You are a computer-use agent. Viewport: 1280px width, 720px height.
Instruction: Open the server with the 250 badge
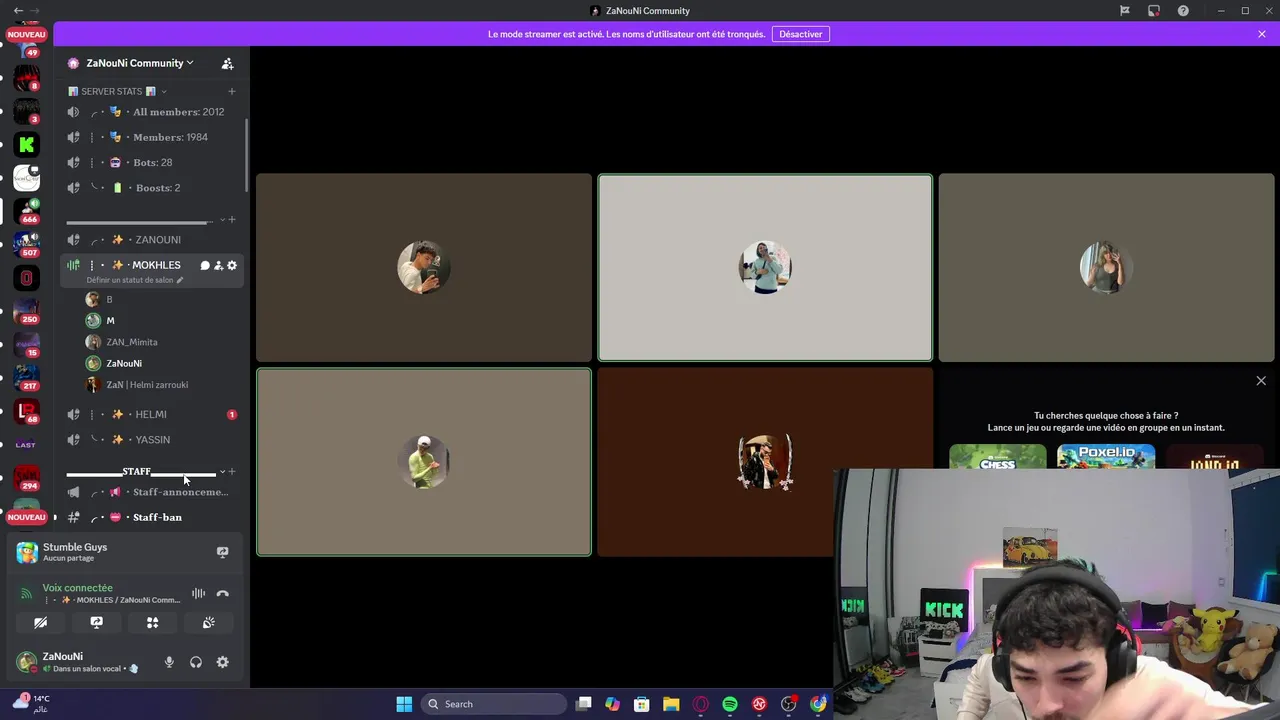(27, 312)
